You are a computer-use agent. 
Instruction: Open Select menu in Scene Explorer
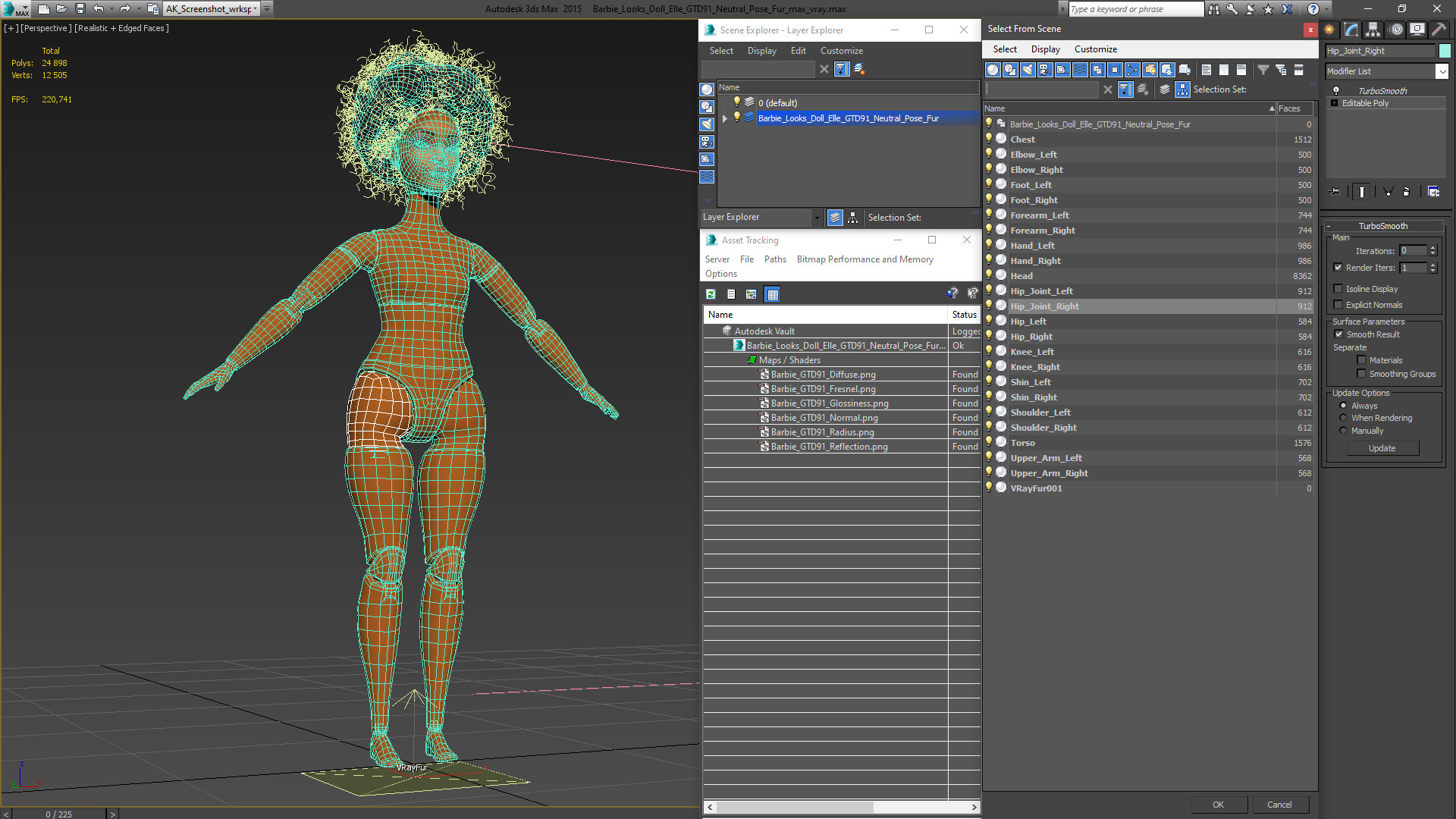(x=721, y=51)
